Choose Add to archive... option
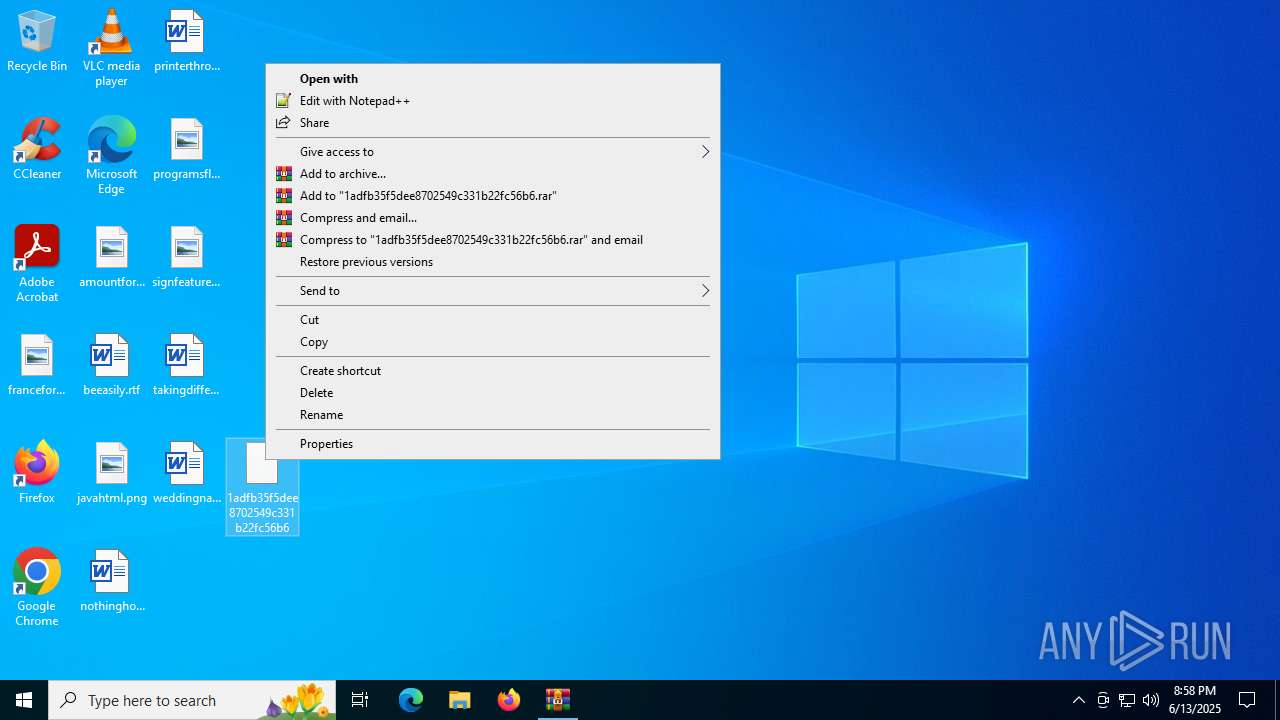1280x720 pixels. [x=492, y=174]
